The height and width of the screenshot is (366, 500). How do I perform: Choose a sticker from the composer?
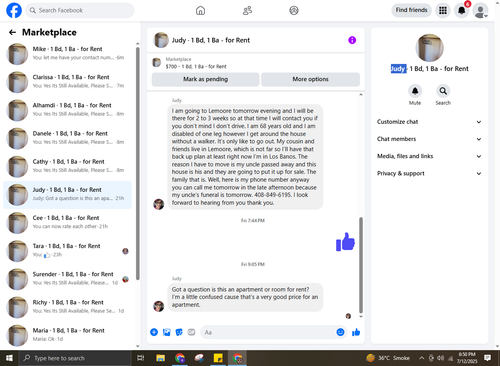(179, 332)
